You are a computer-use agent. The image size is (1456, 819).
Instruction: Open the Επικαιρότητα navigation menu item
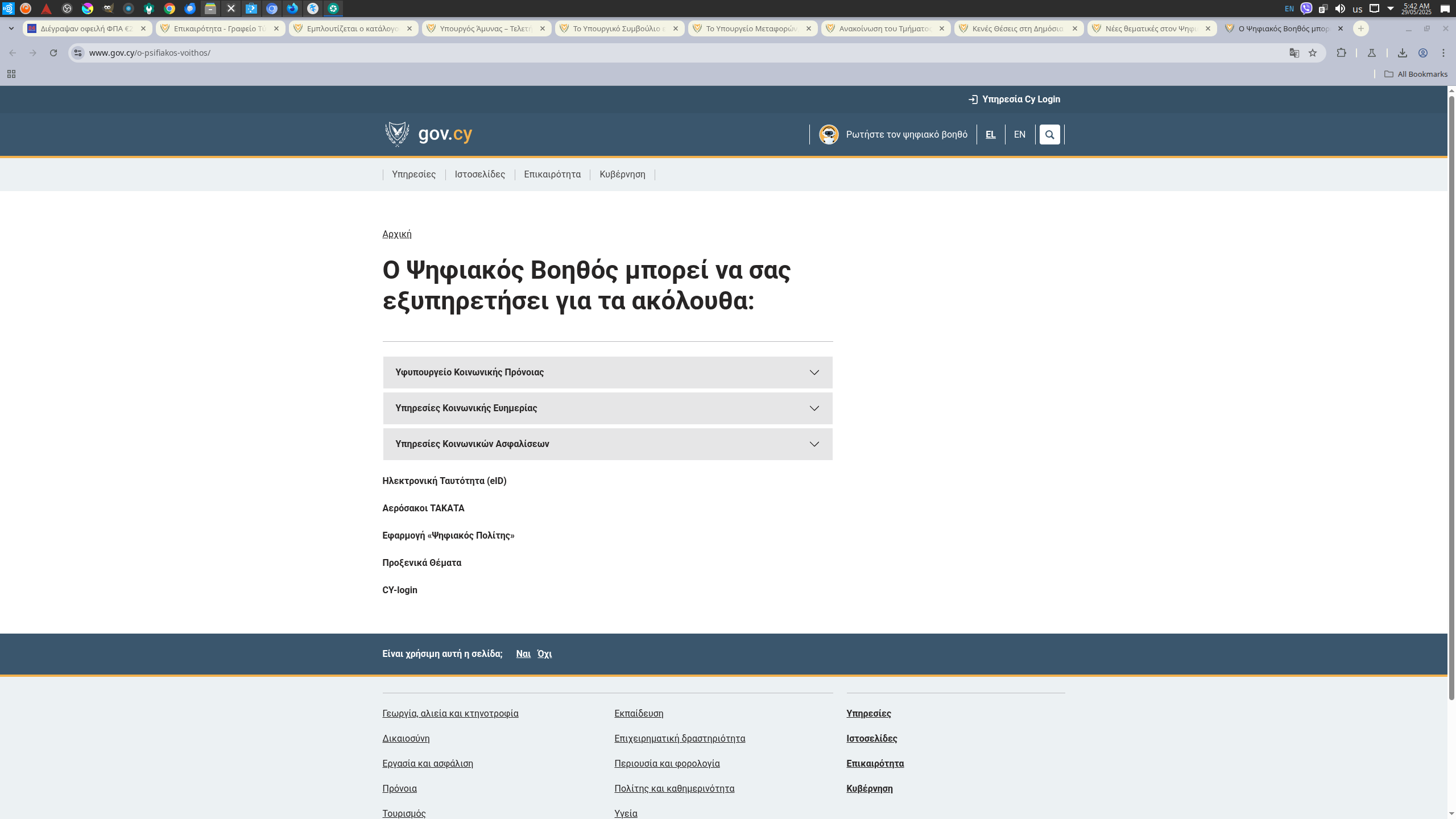coord(552,175)
